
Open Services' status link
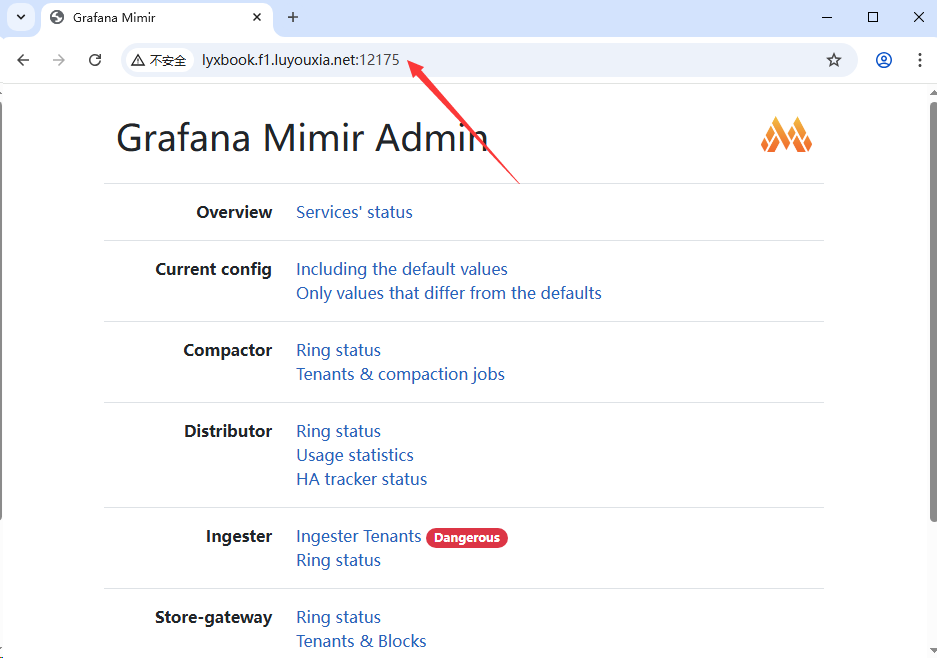pyautogui.click(x=354, y=212)
